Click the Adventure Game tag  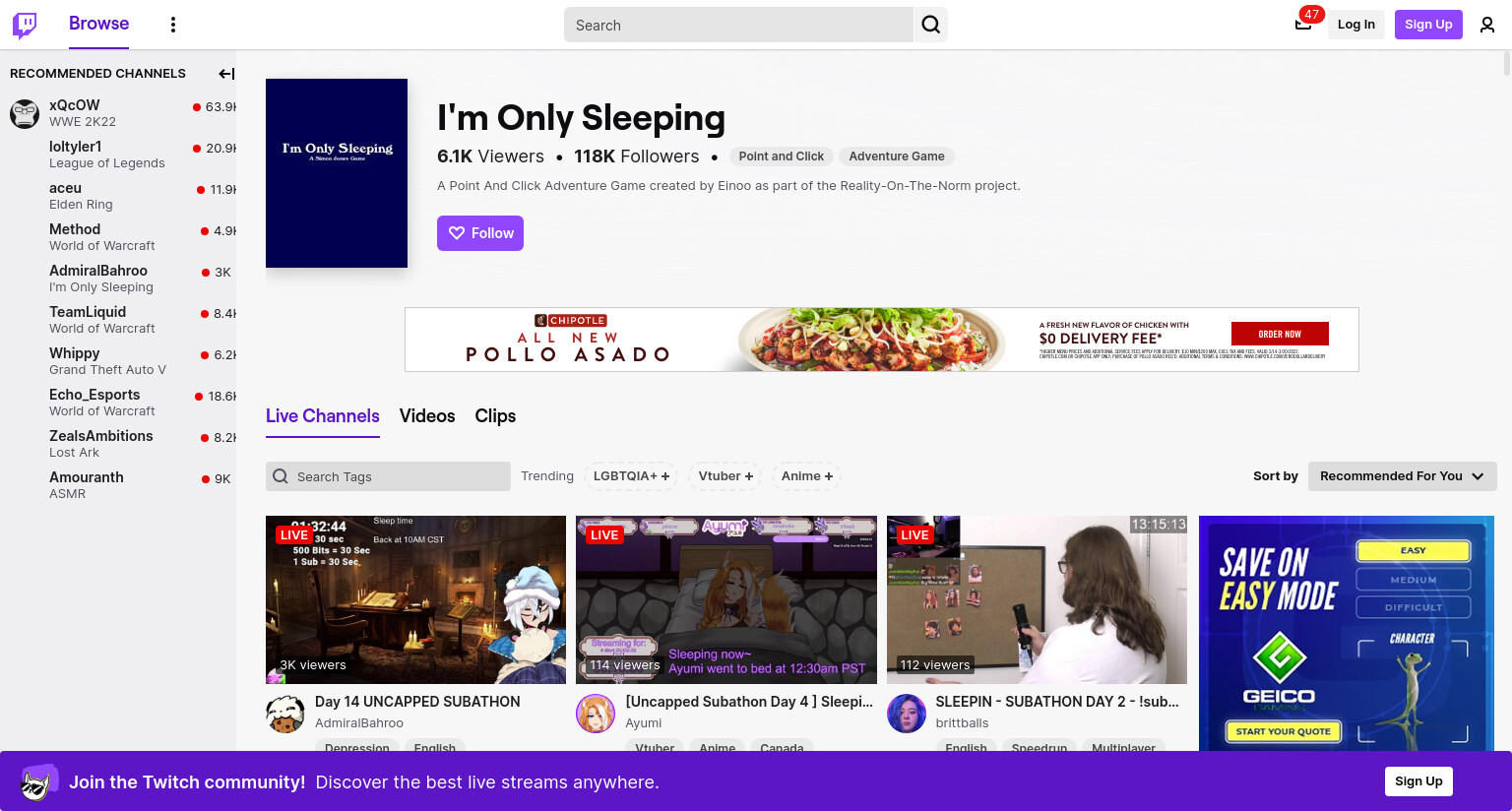897,156
